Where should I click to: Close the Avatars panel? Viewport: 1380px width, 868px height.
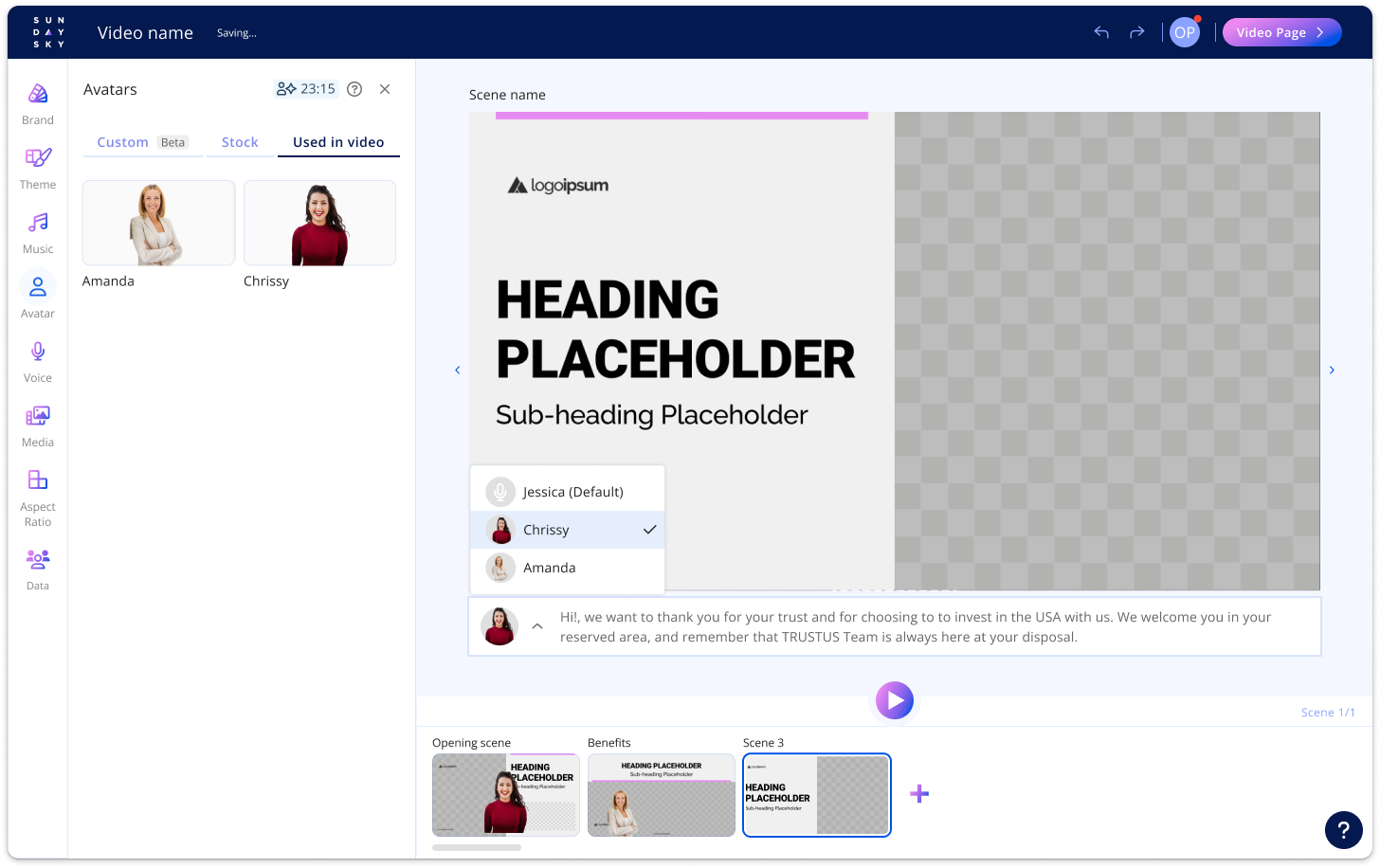pyautogui.click(x=385, y=89)
